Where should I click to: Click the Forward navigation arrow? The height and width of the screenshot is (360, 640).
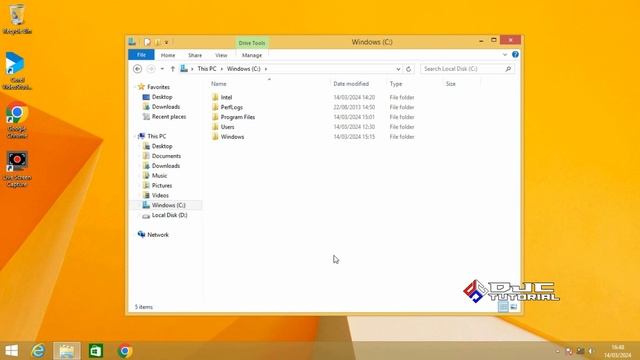click(x=151, y=69)
